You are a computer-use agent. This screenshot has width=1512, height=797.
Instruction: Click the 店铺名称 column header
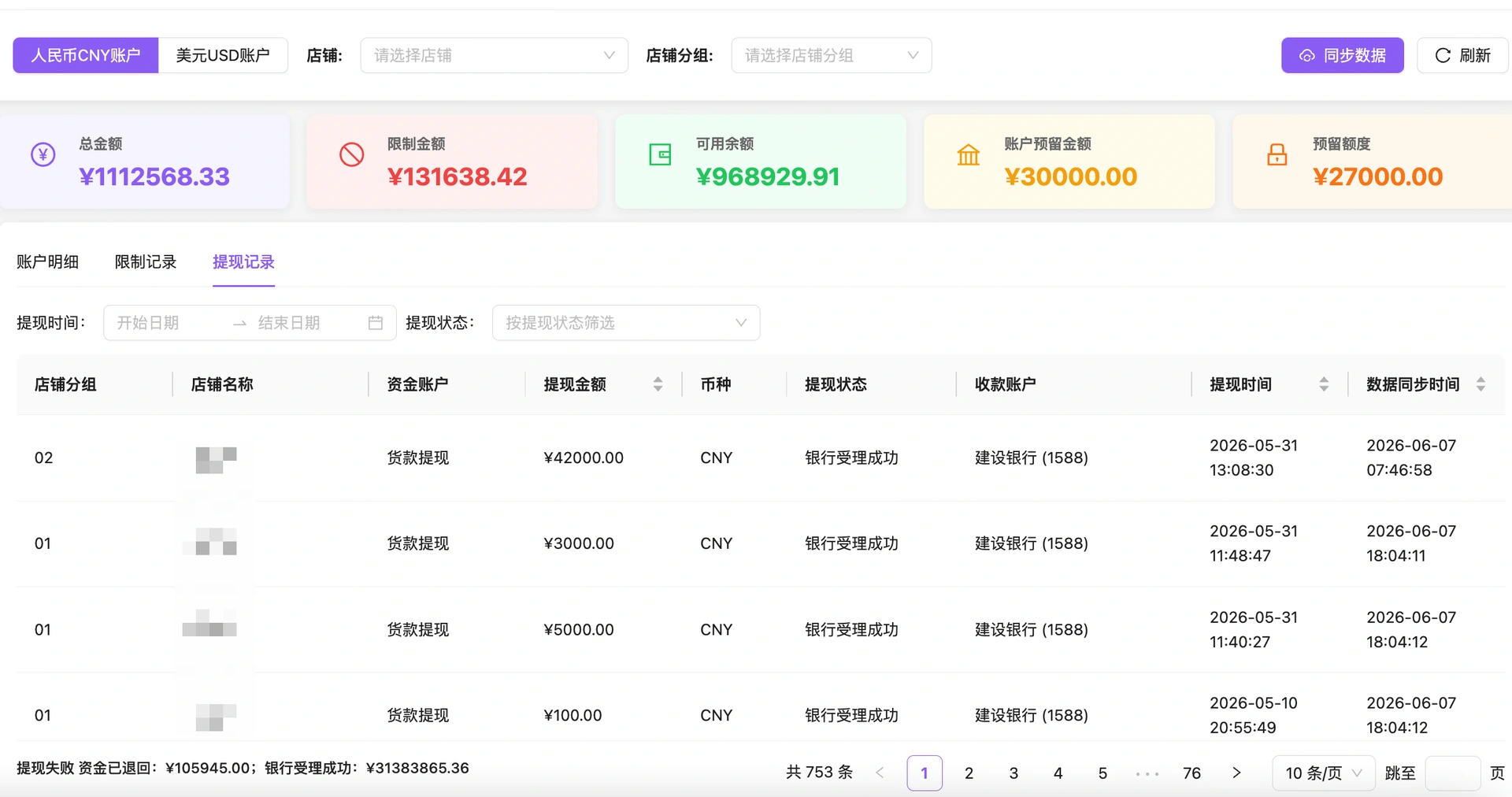tap(222, 384)
